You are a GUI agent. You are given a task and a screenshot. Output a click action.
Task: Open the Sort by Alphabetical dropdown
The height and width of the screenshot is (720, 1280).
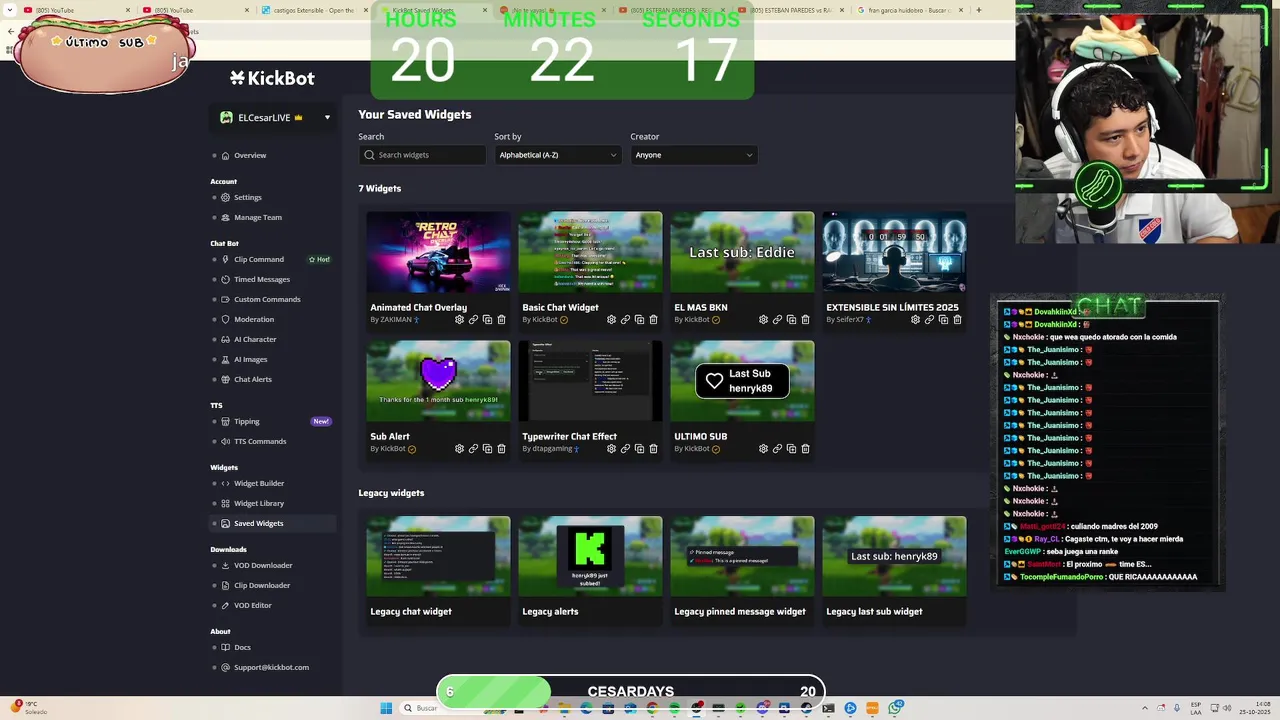coord(558,155)
